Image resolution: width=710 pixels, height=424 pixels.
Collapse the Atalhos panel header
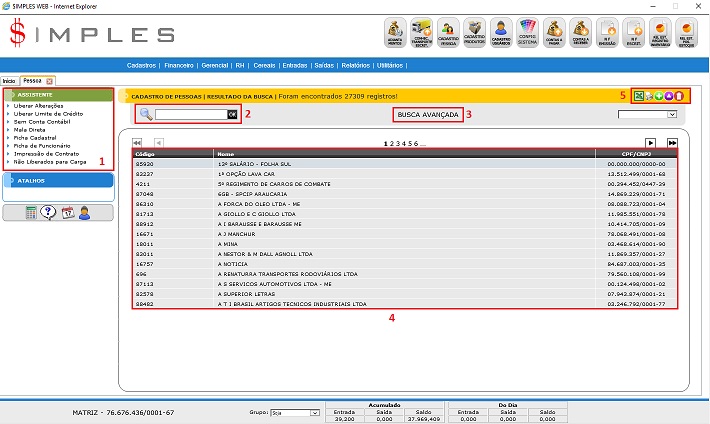(x=59, y=181)
